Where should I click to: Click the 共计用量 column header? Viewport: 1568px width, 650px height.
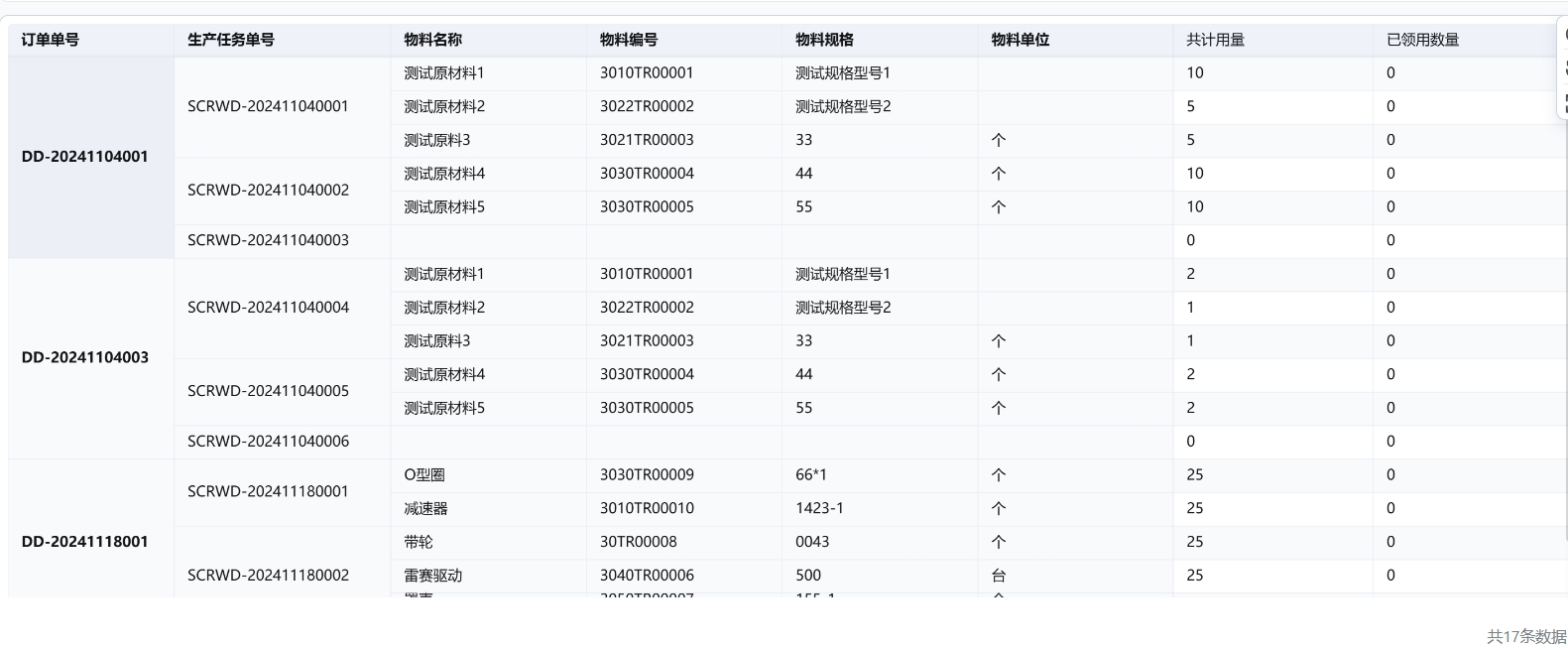[x=1215, y=40]
